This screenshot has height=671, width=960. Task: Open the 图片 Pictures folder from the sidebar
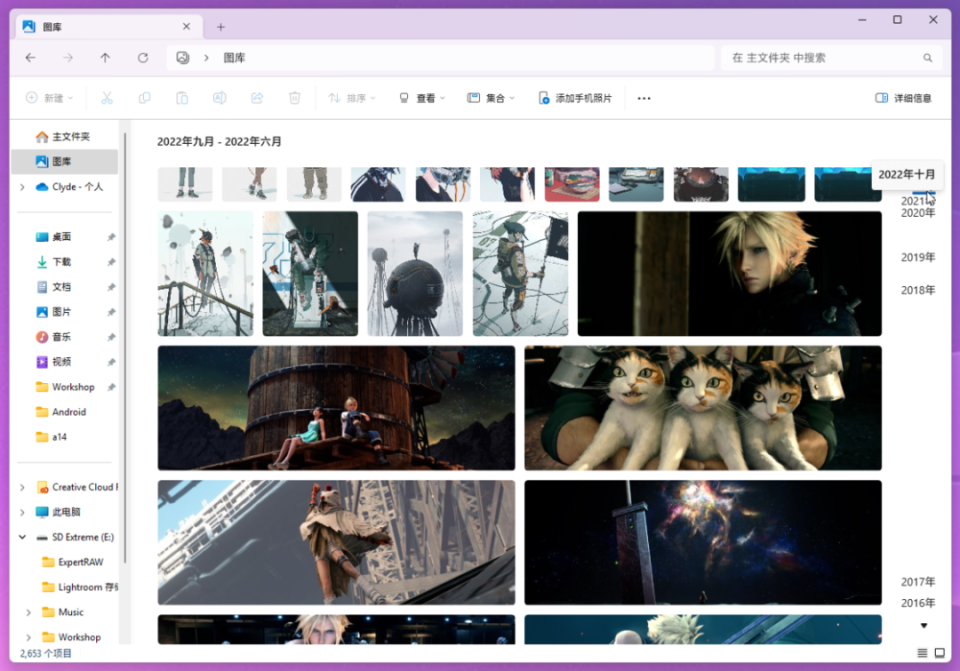[x=62, y=312]
